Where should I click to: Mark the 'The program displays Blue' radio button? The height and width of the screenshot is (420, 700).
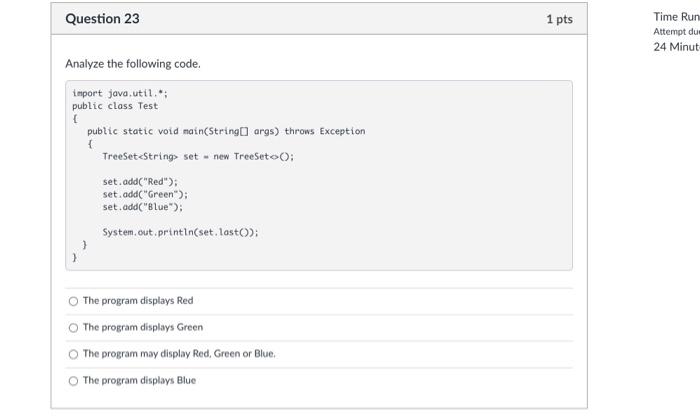pos(73,380)
